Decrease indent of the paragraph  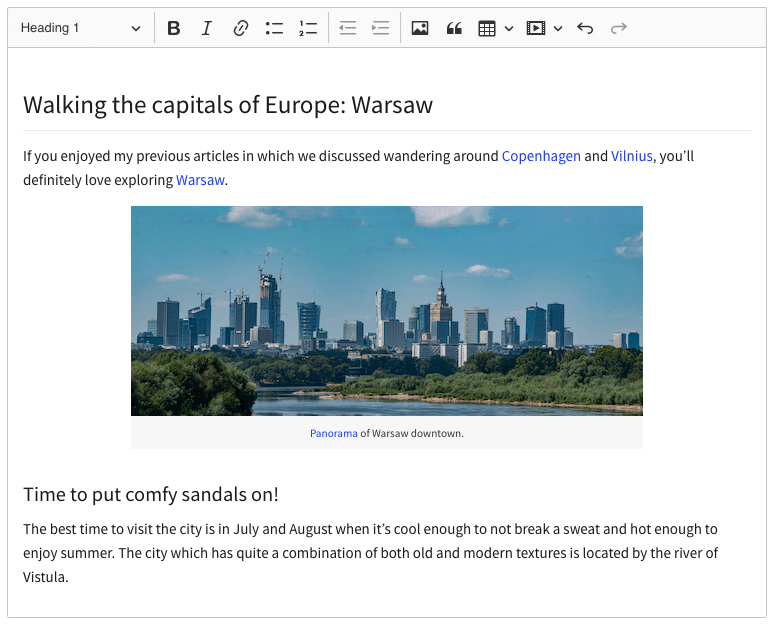tap(347, 28)
